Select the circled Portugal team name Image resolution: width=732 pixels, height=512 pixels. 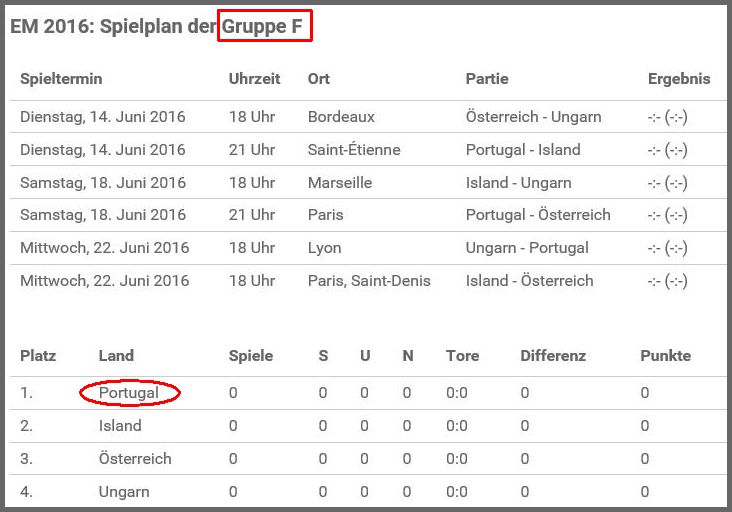pyautogui.click(x=129, y=393)
